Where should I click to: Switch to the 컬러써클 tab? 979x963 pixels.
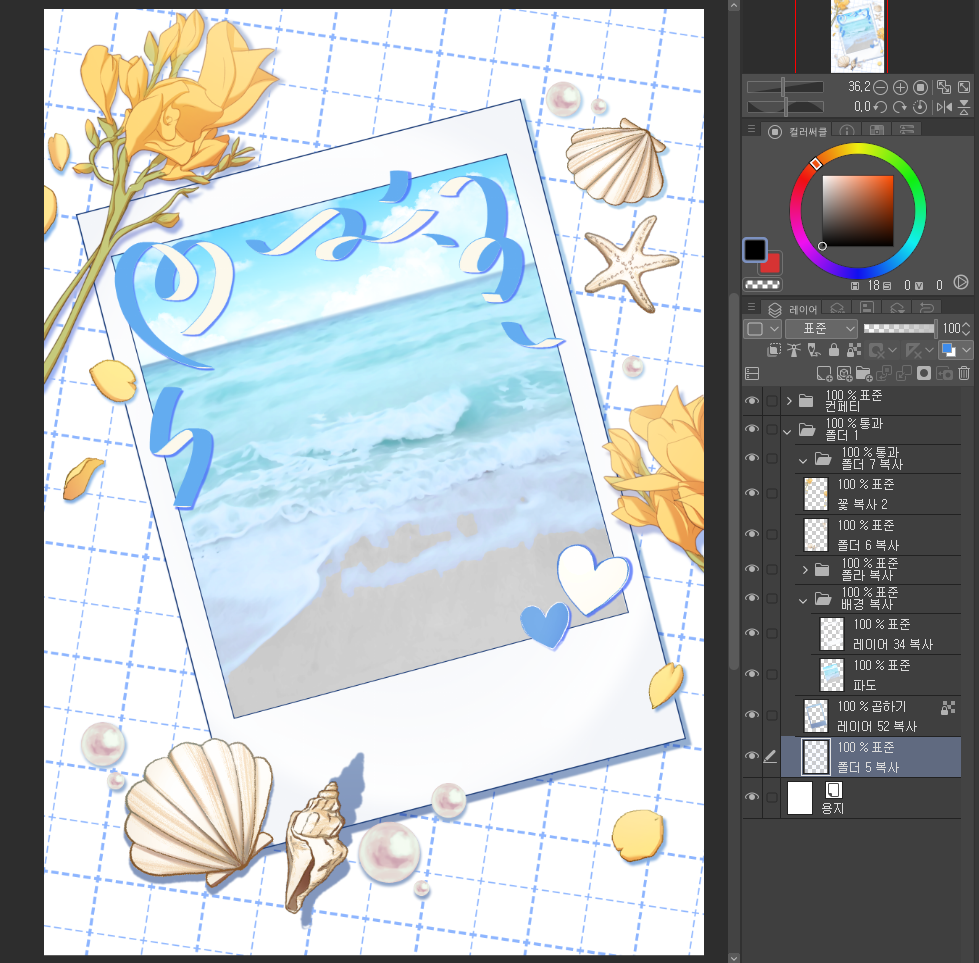click(x=797, y=131)
